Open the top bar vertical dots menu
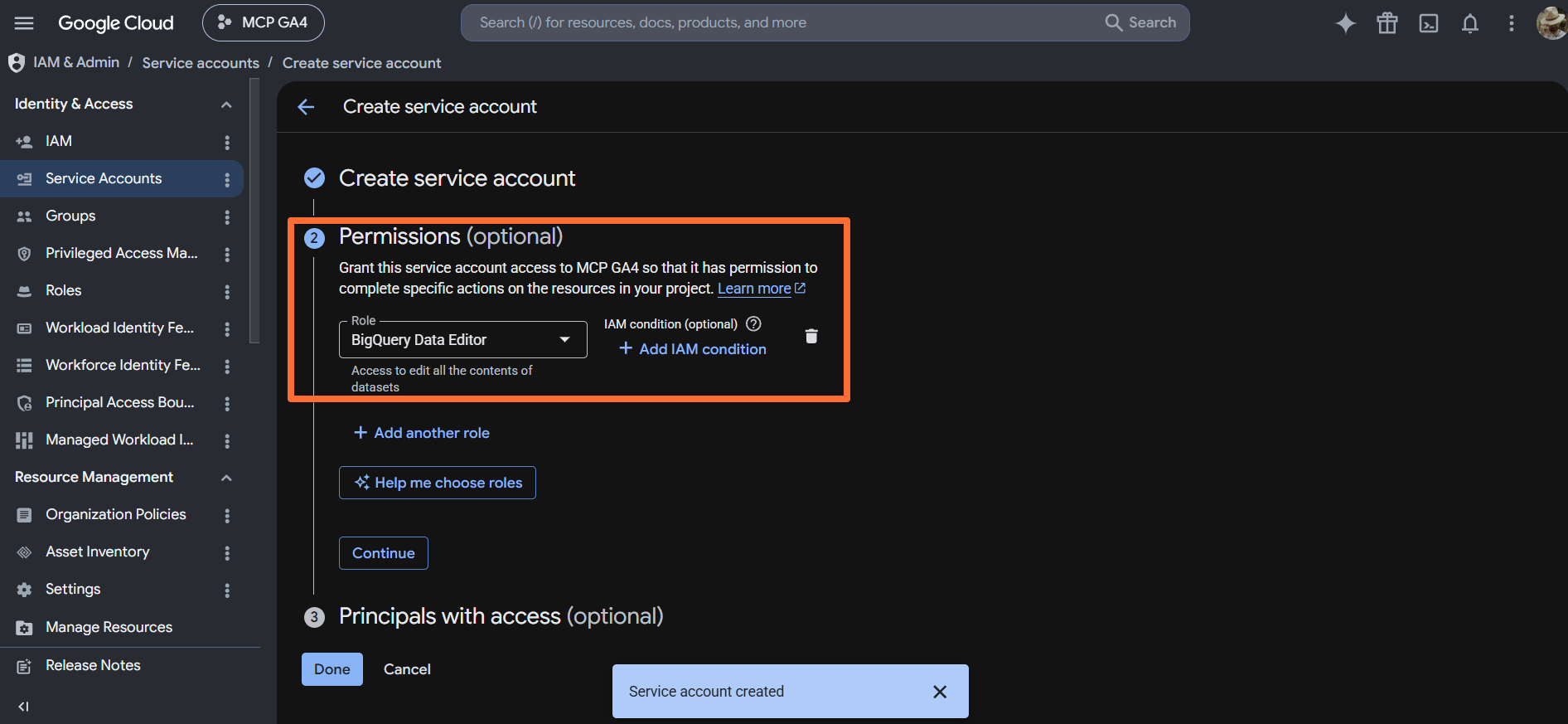The image size is (1568, 724). point(1512,23)
